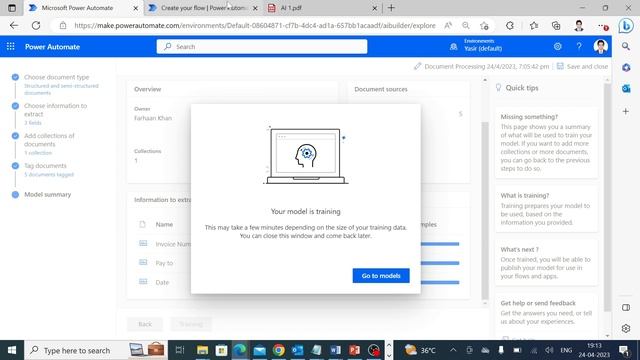Click Save and close
Image resolution: width=640 pixels, height=360 pixels.
coord(582,66)
